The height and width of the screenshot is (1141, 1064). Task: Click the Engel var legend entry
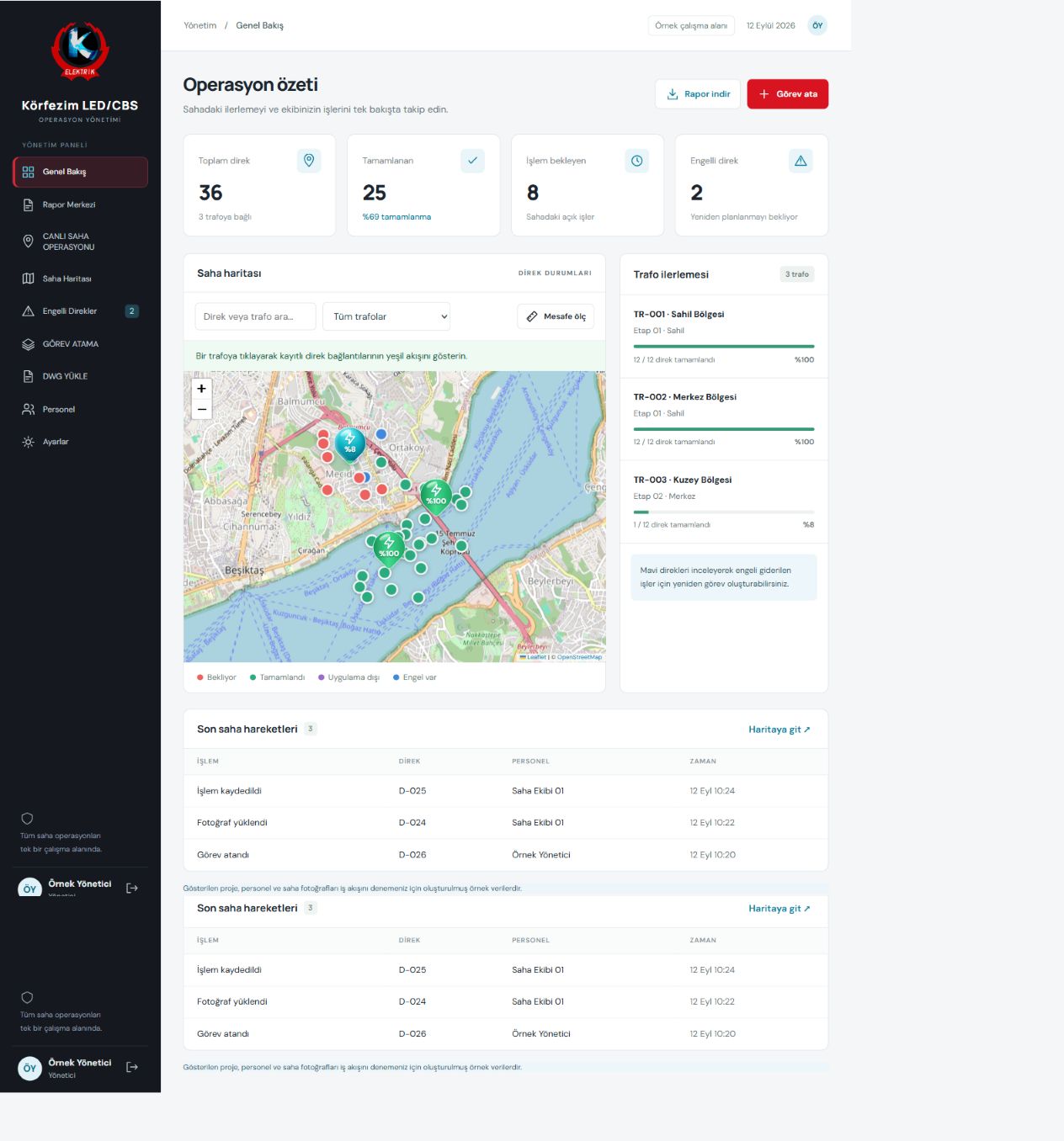(x=414, y=677)
